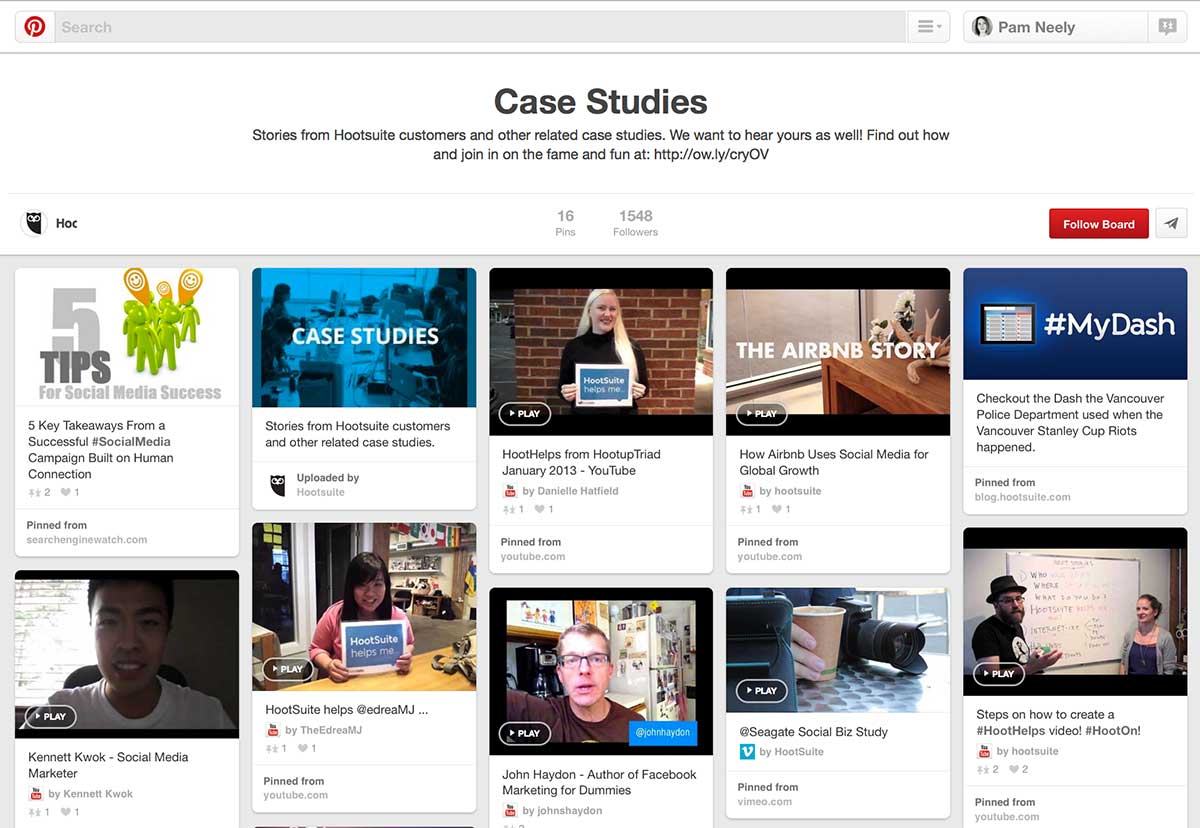Viewport: 1200px width, 828px height.
Task: Click the Pinterest logo icon
Action: (x=35, y=27)
